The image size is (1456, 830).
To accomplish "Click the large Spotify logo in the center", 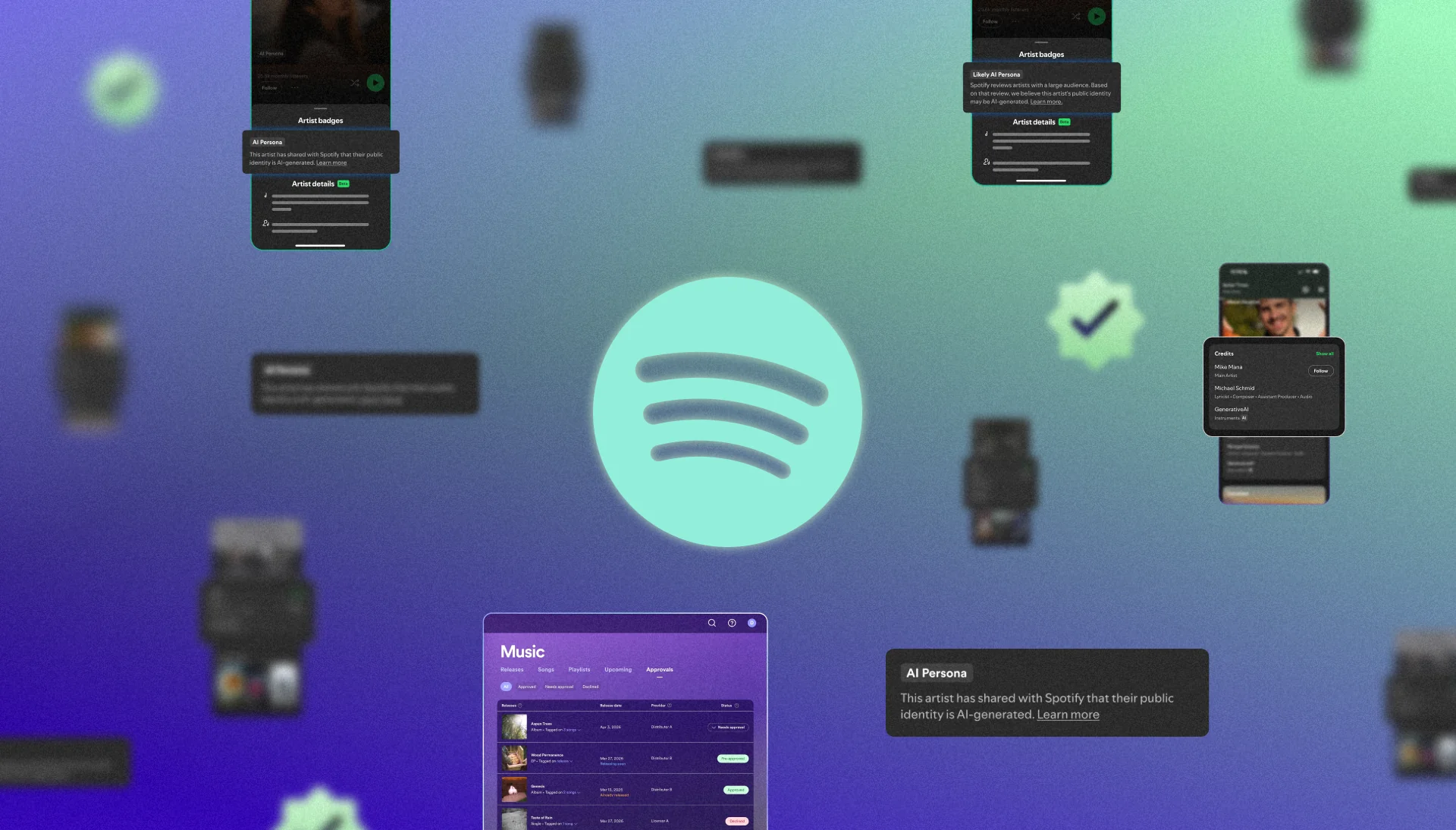I will tap(727, 411).
